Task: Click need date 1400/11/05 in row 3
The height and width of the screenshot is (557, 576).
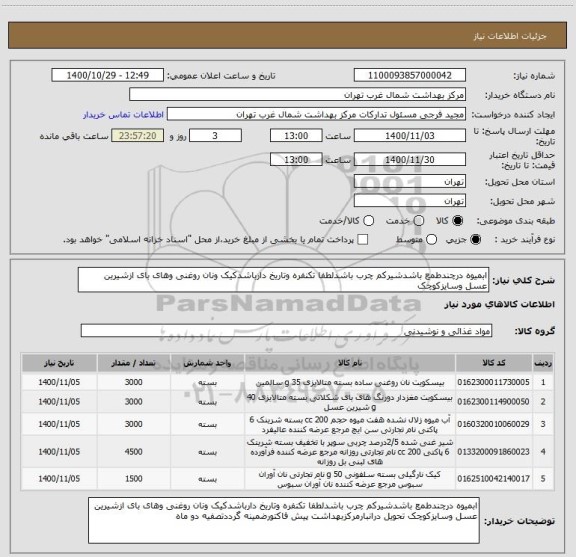Action: pos(59,424)
